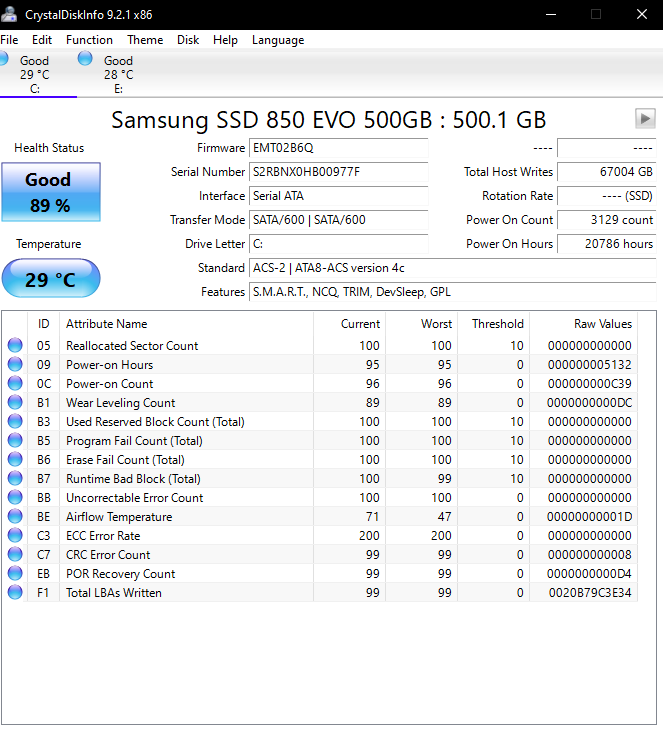663x731 pixels.
Task: Click the Worst column header
Action: [x=421, y=324]
